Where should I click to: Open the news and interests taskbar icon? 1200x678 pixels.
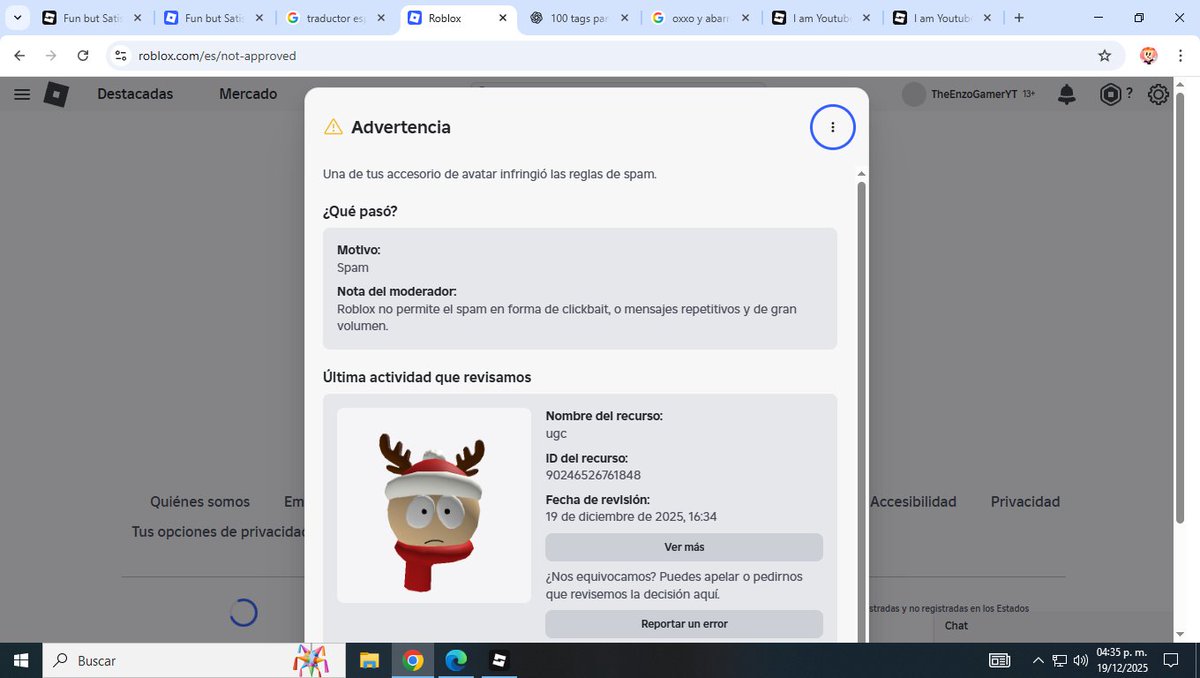pos(999,660)
